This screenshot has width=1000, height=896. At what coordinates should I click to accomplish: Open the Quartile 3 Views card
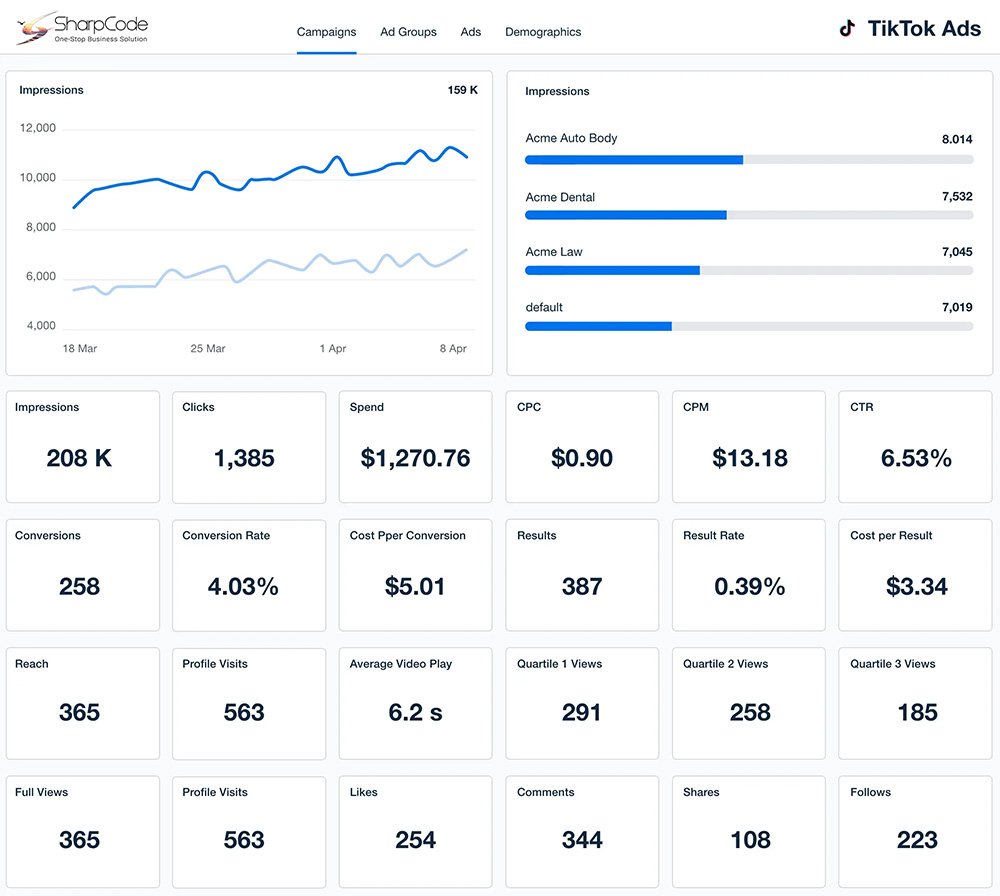point(916,703)
